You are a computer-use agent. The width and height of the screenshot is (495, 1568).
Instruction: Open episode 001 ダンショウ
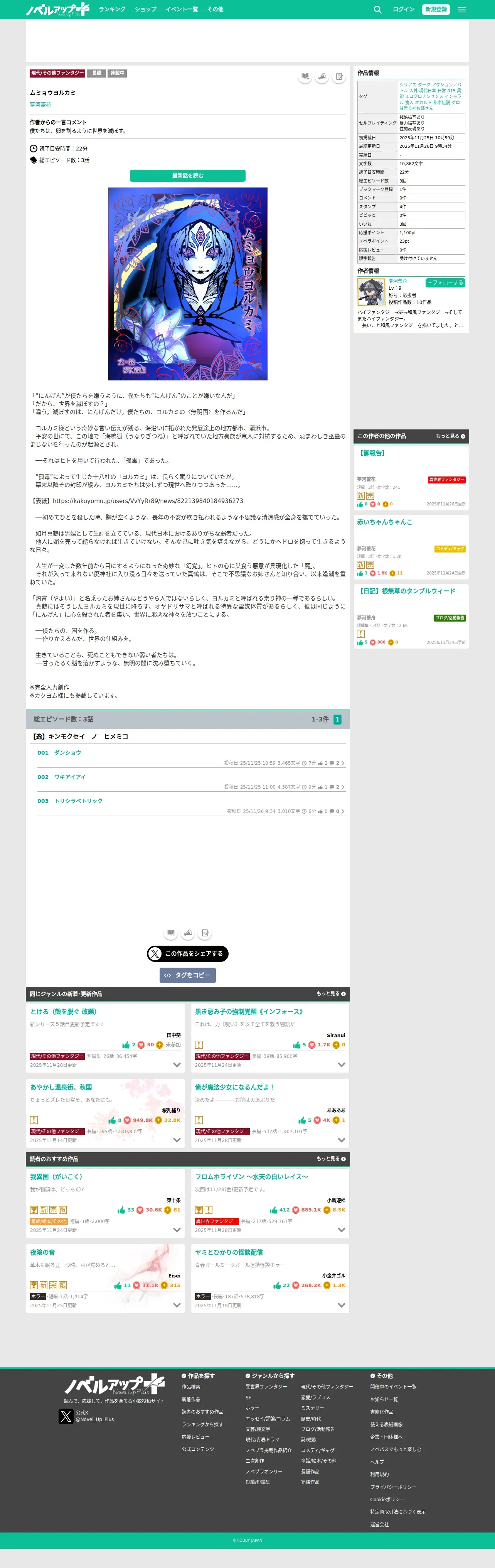click(59, 753)
